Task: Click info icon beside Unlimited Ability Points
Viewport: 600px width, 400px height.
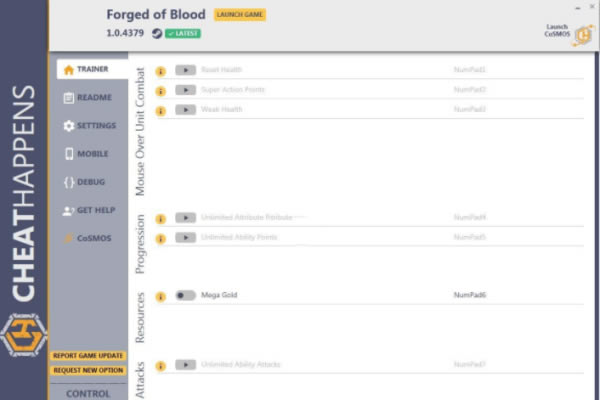Action: tap(160, 237)
